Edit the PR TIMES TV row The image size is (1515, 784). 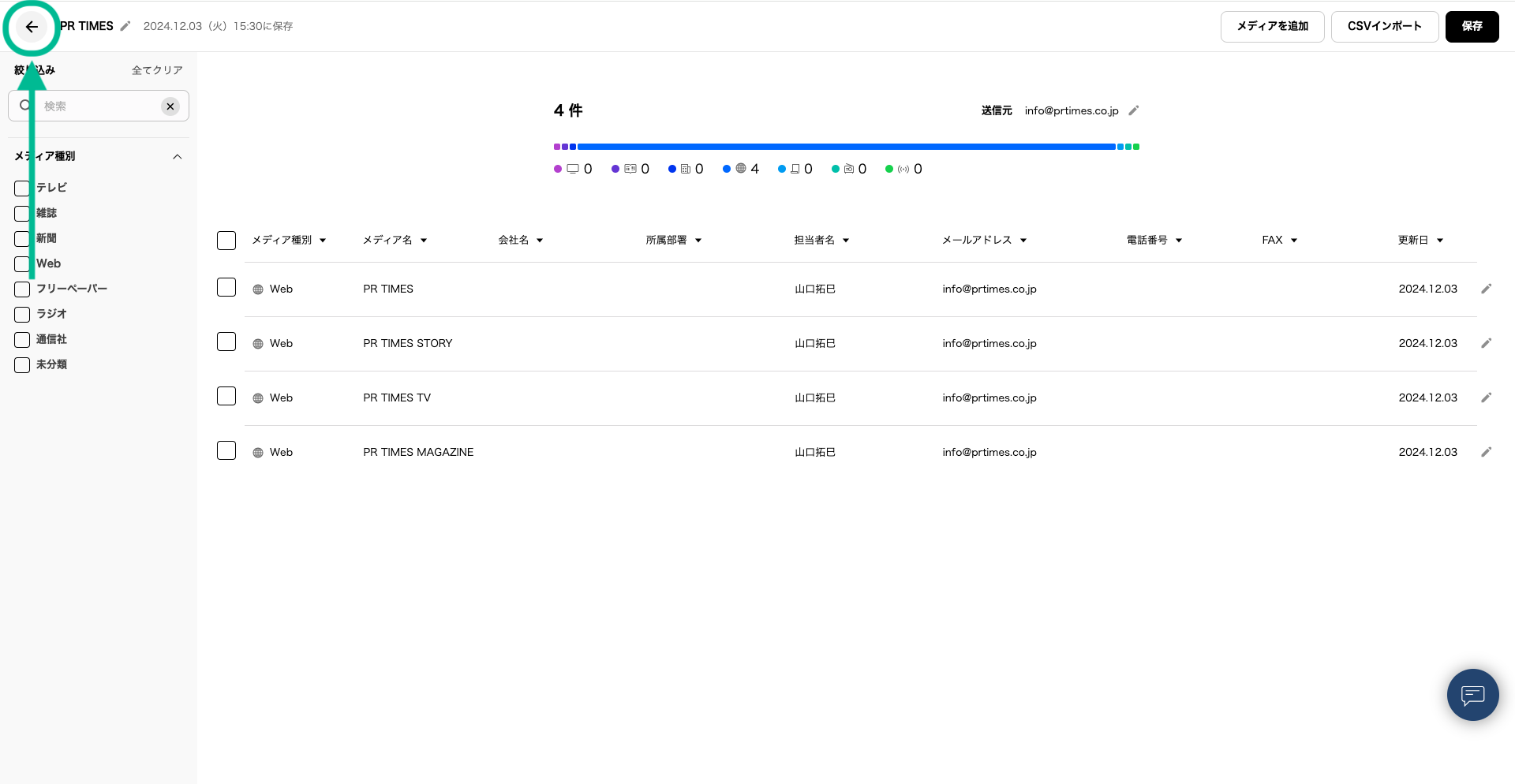(x=1486, y=398)
